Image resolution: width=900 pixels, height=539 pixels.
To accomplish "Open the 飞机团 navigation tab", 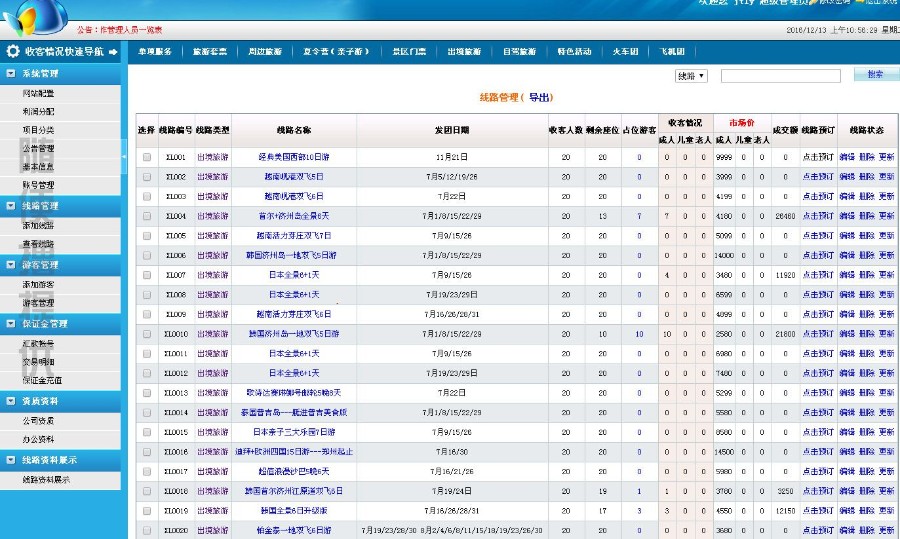I will pos(672,52).
